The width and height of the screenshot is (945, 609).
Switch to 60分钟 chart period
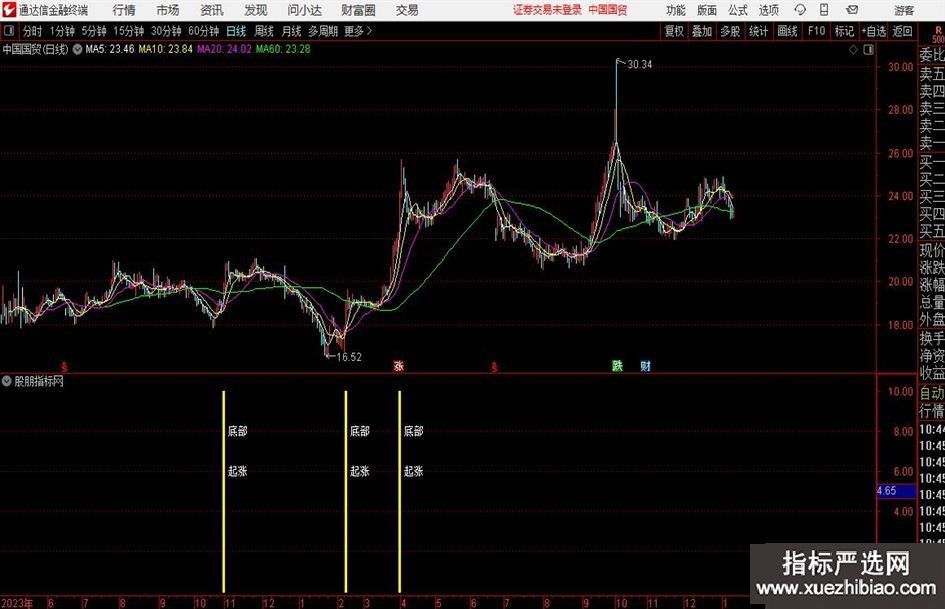point(204,31)
